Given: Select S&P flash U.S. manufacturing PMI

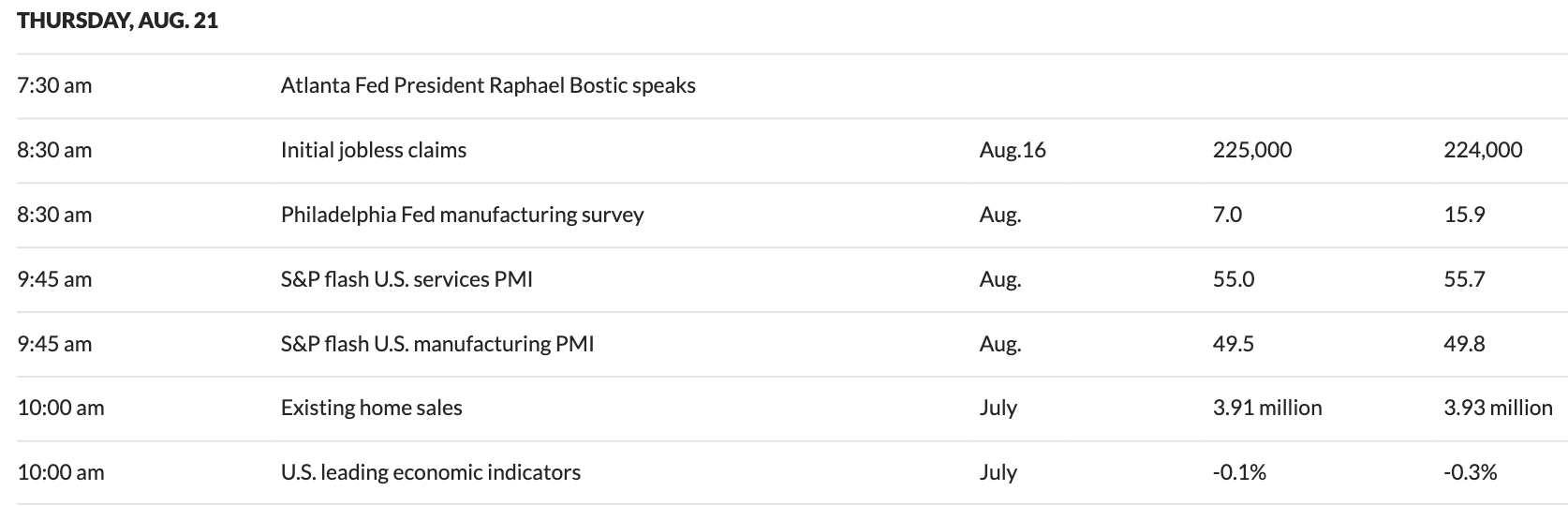Looking at the screenshot, I should (x=436, y=344).
